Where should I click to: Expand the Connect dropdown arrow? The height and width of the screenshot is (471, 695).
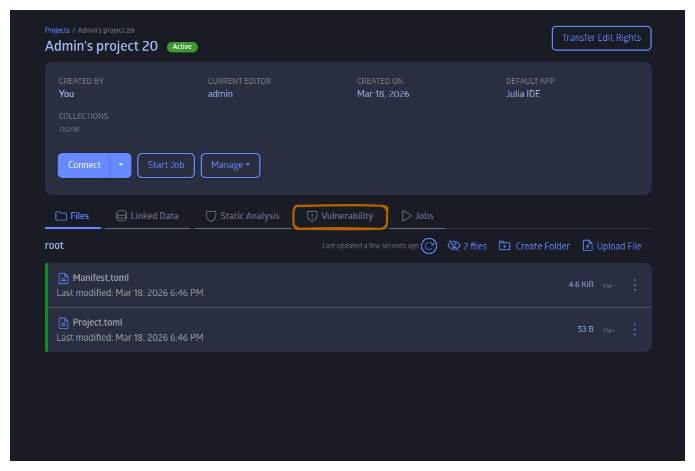pos(121,165)
